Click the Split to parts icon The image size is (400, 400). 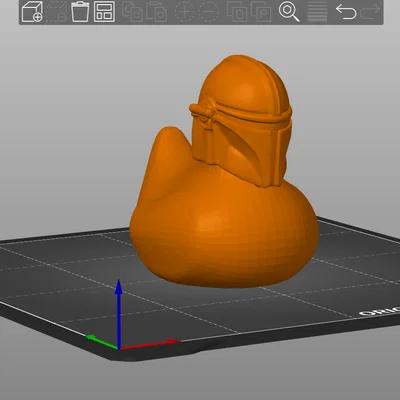[261, 12]
